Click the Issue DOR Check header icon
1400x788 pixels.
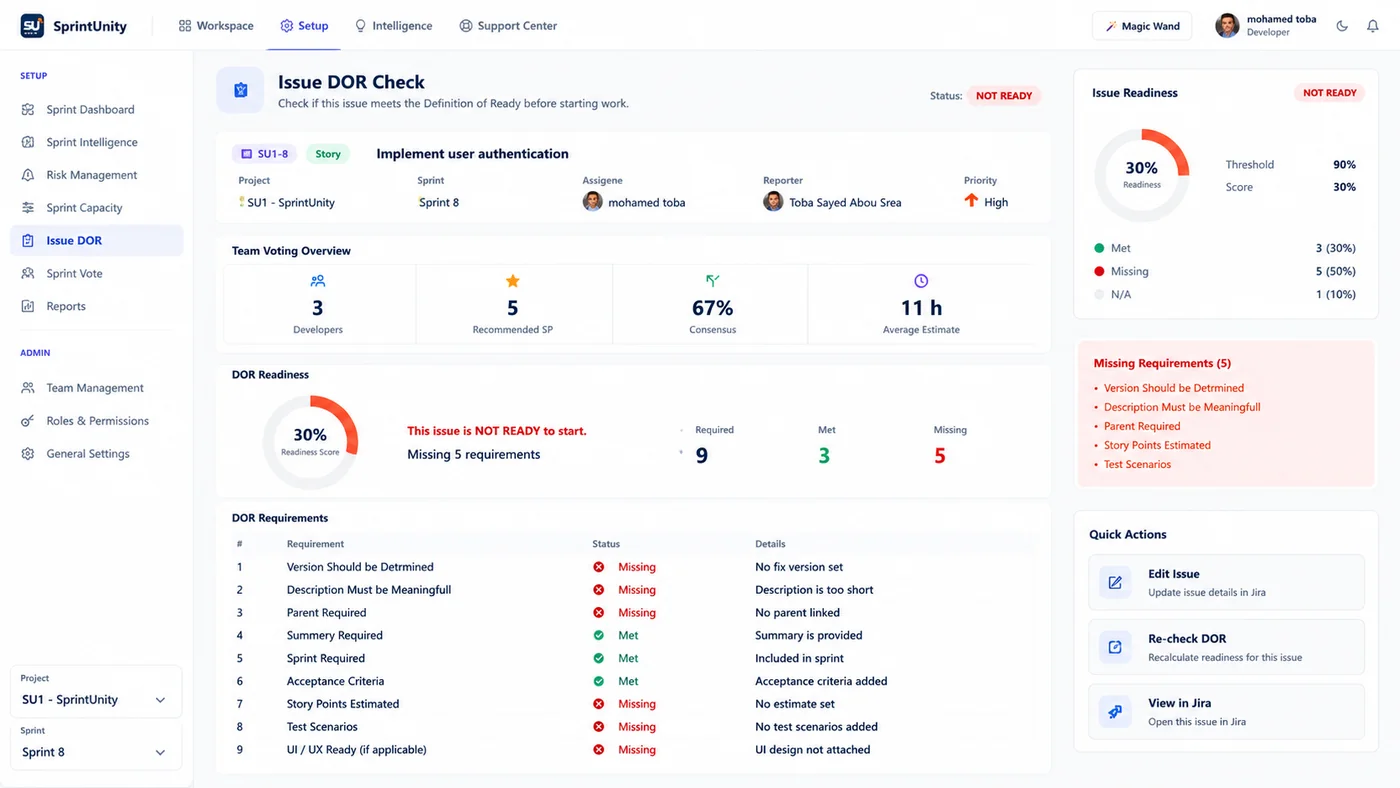[240, 91]
